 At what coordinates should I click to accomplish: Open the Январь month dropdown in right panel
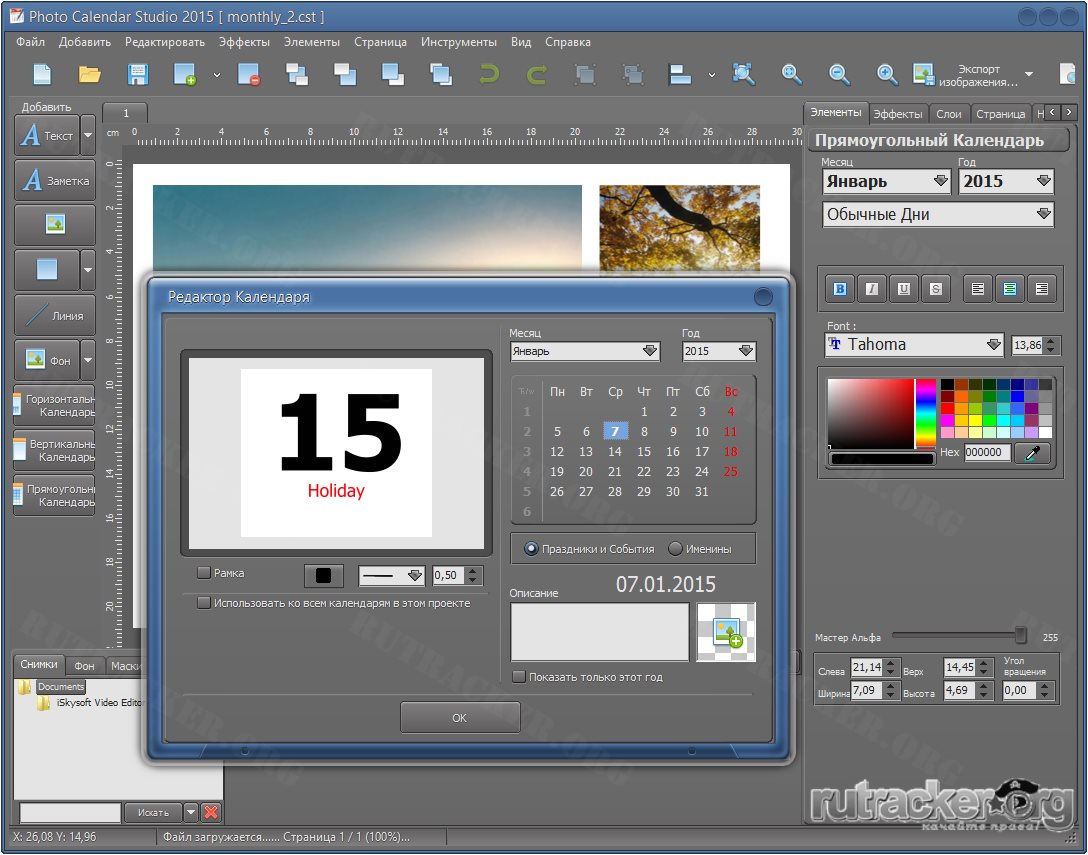(886, 182)
